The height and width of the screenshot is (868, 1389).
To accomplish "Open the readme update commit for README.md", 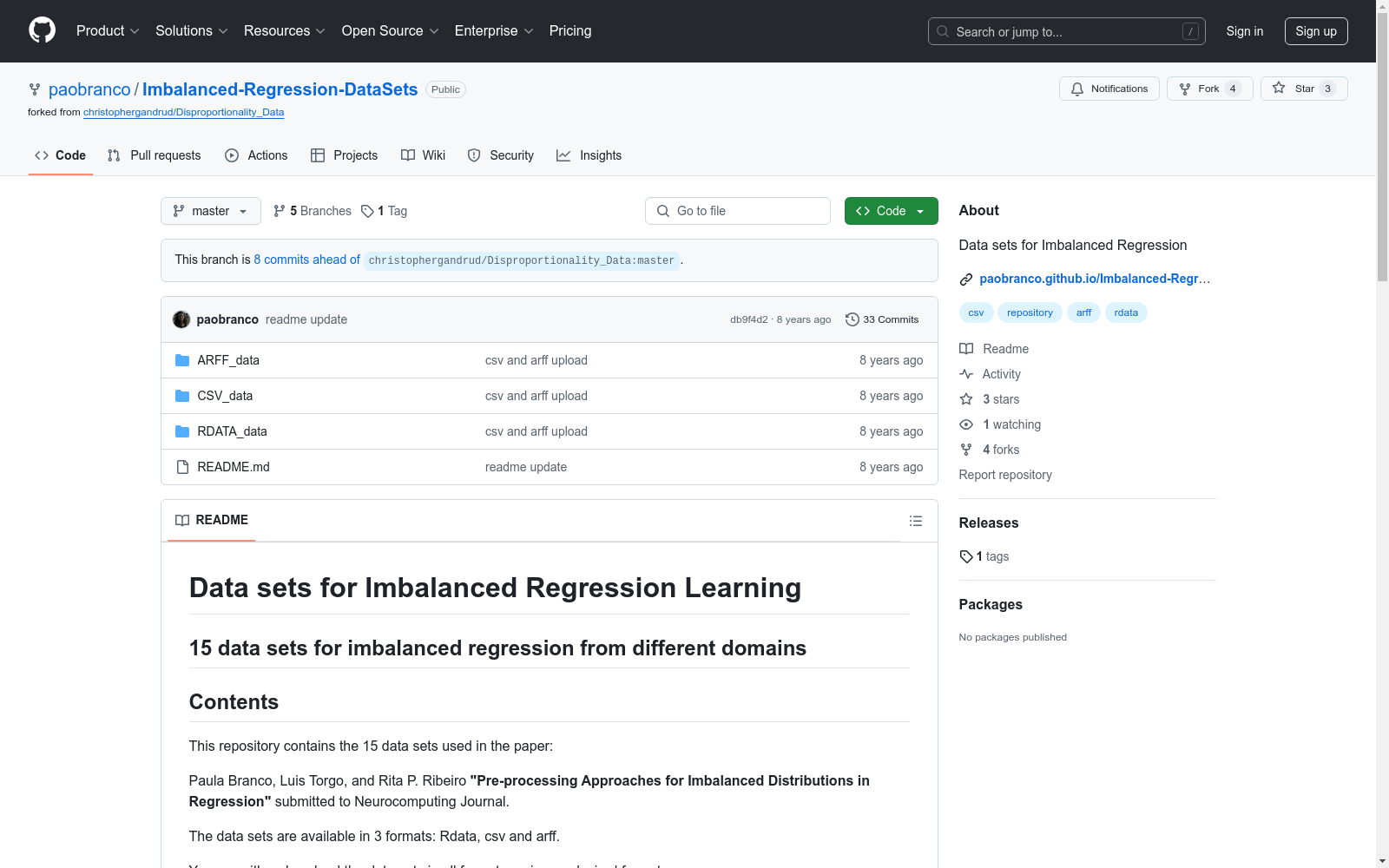I will [x=526, y=467].
